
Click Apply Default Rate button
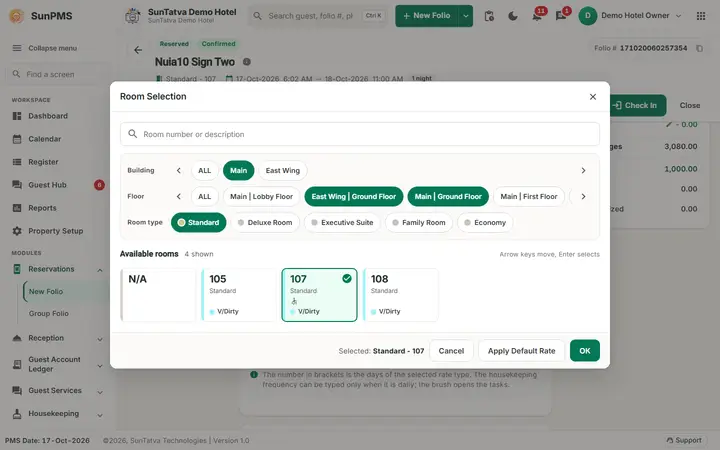tap(521, 351)
